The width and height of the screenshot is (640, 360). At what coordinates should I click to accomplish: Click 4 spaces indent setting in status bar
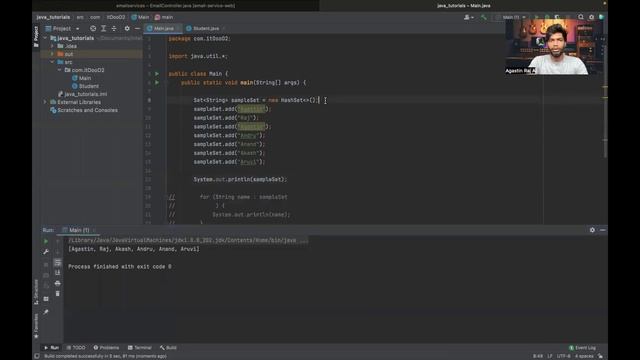[584, 356]
